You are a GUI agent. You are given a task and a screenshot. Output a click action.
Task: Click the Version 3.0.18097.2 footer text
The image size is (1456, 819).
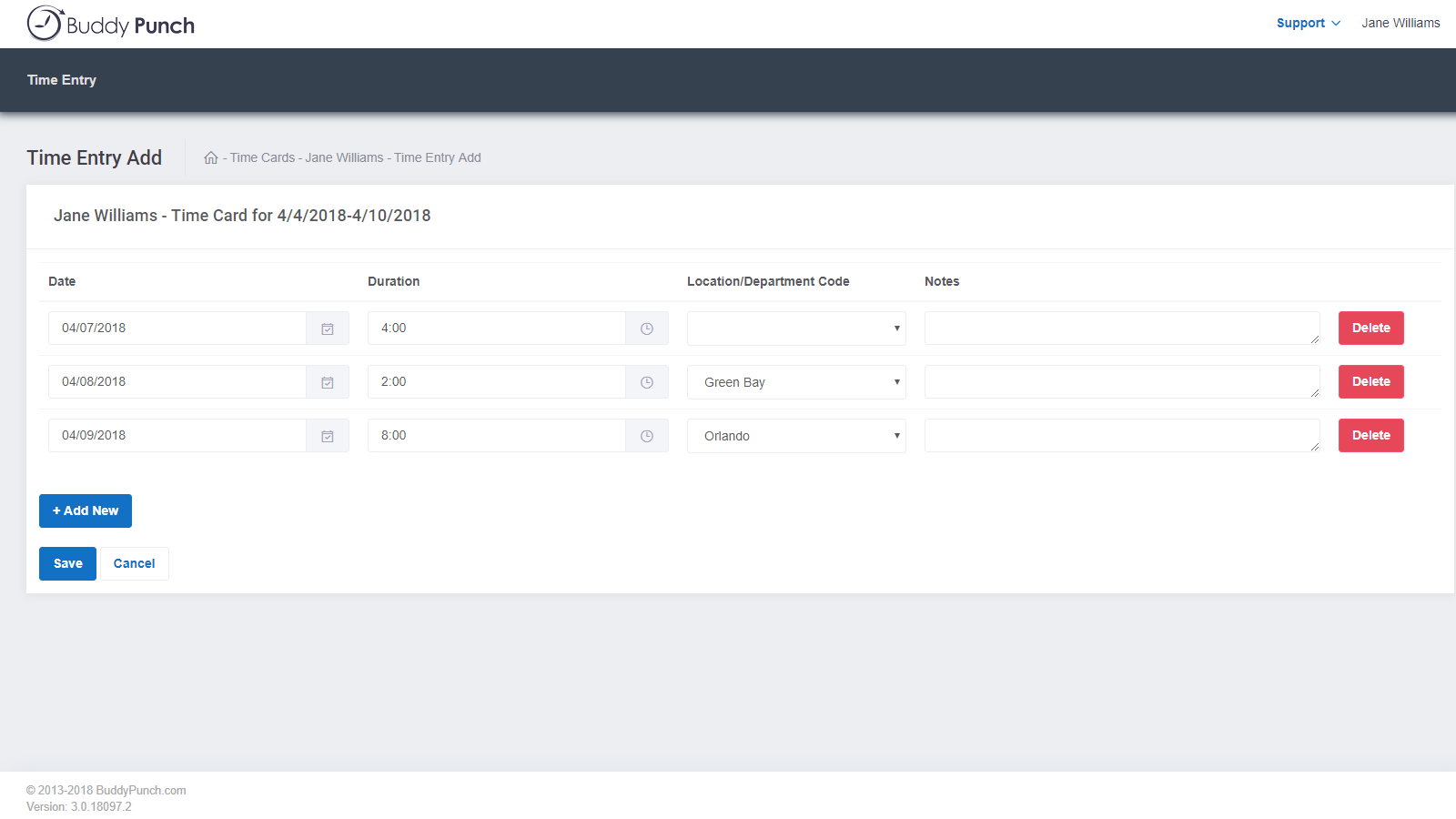(x=79, y=806)
